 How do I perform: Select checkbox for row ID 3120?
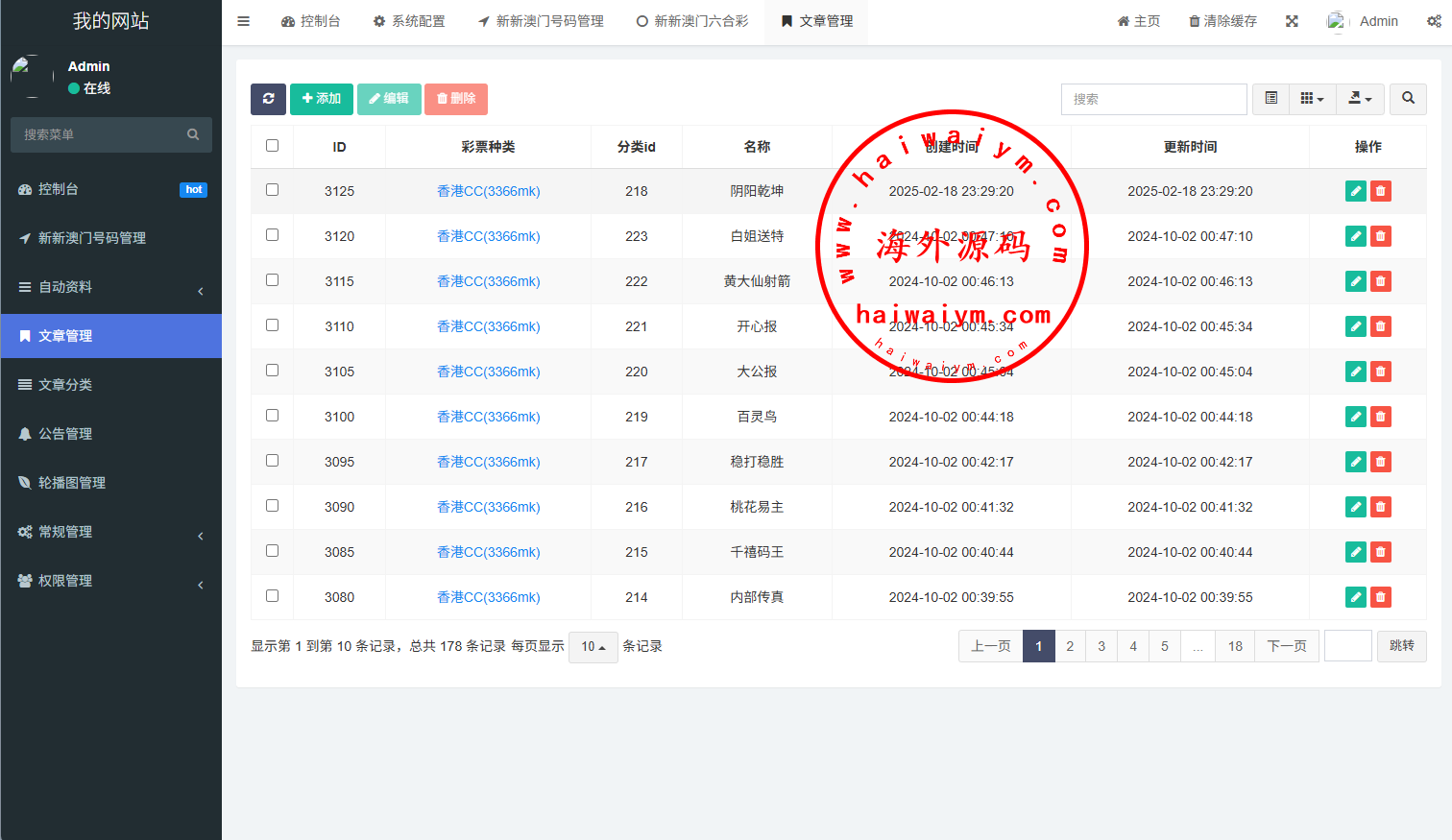272,235
